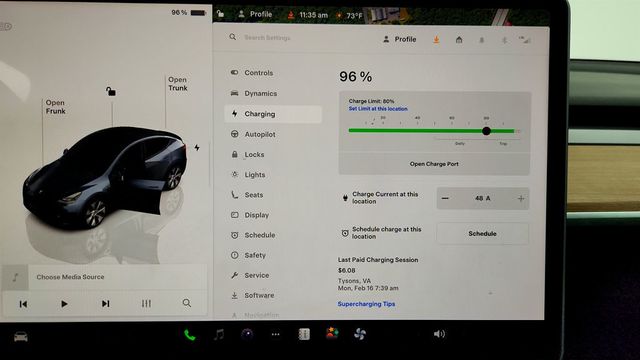Tap the charge port lightning bolt beside the car
The image size is (640, 360).
pyautogui.click(x=197, y=147)
